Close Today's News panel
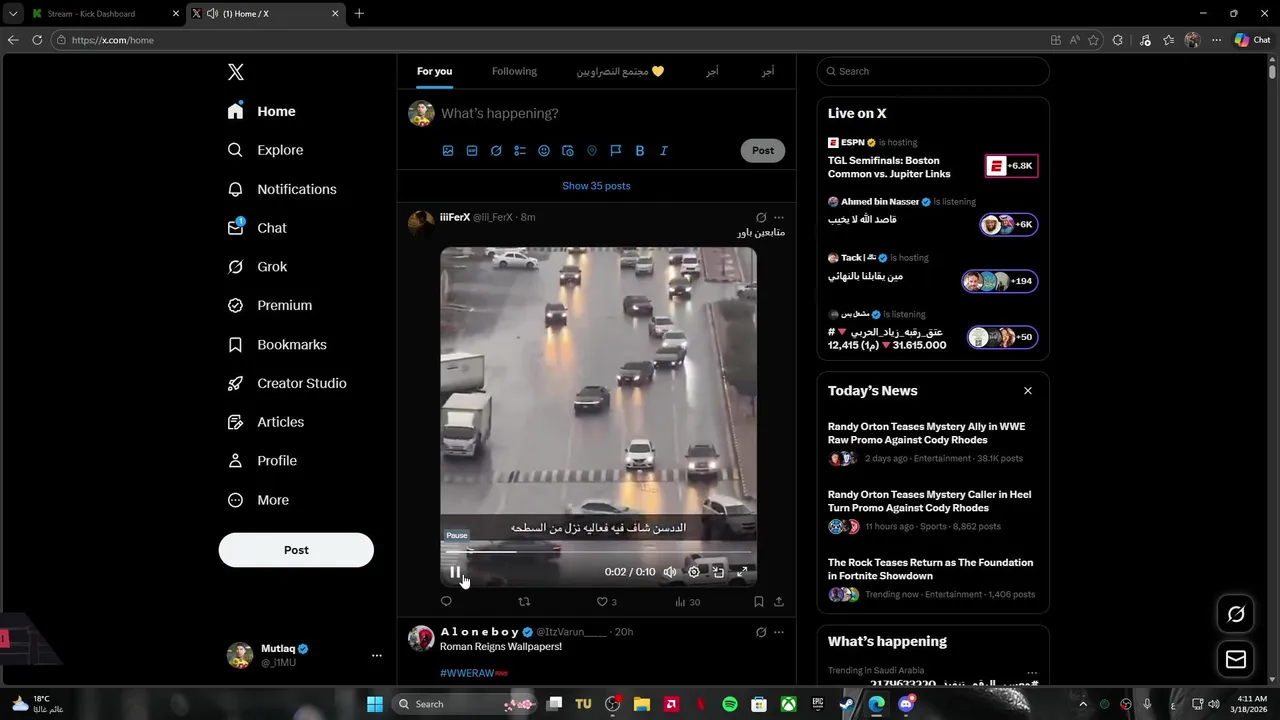The height and width of the screenshot is (720, 1280). tap(1028, 391)
